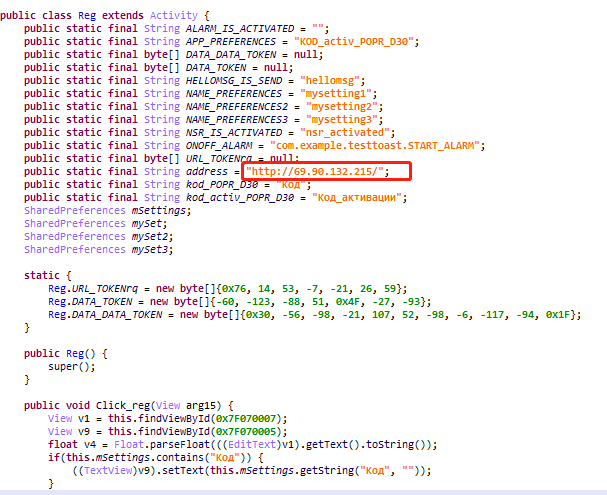Viewport: 607px width, 495px height.
Task: Click the mySet3 field name
Action: coord(150,250)
